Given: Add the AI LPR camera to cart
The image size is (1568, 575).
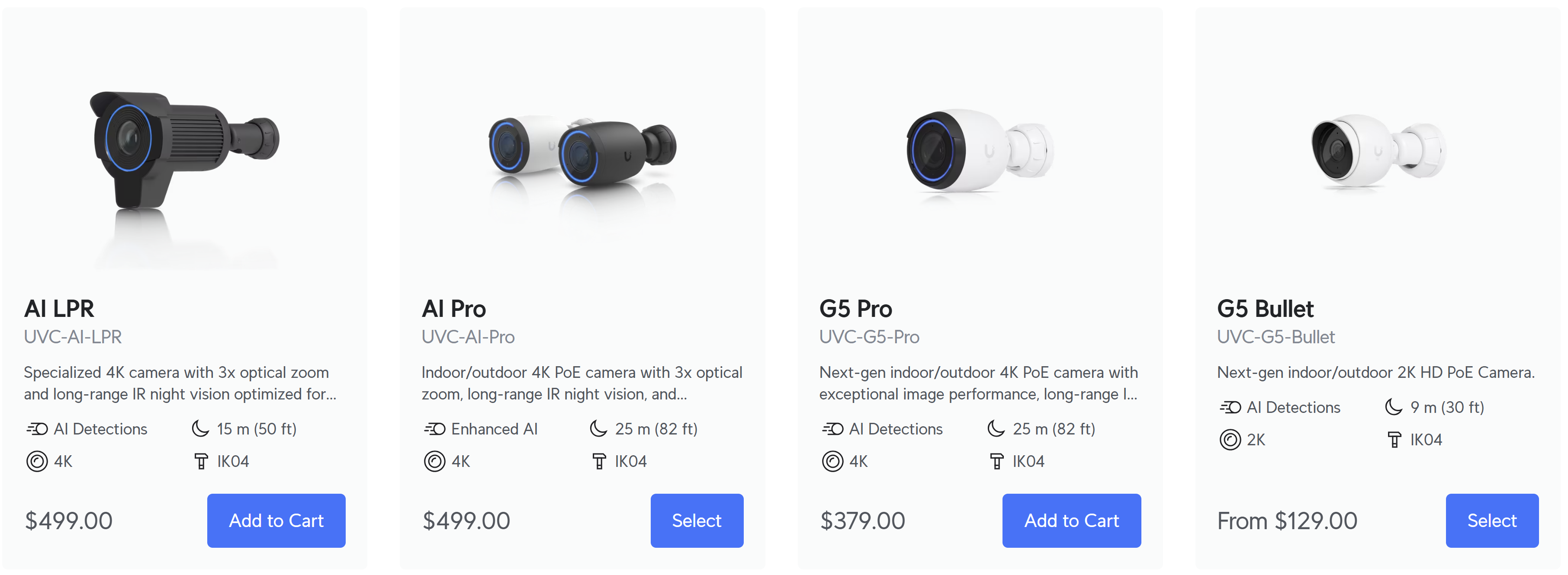Looking at the screenshot, I should (276, 520).
